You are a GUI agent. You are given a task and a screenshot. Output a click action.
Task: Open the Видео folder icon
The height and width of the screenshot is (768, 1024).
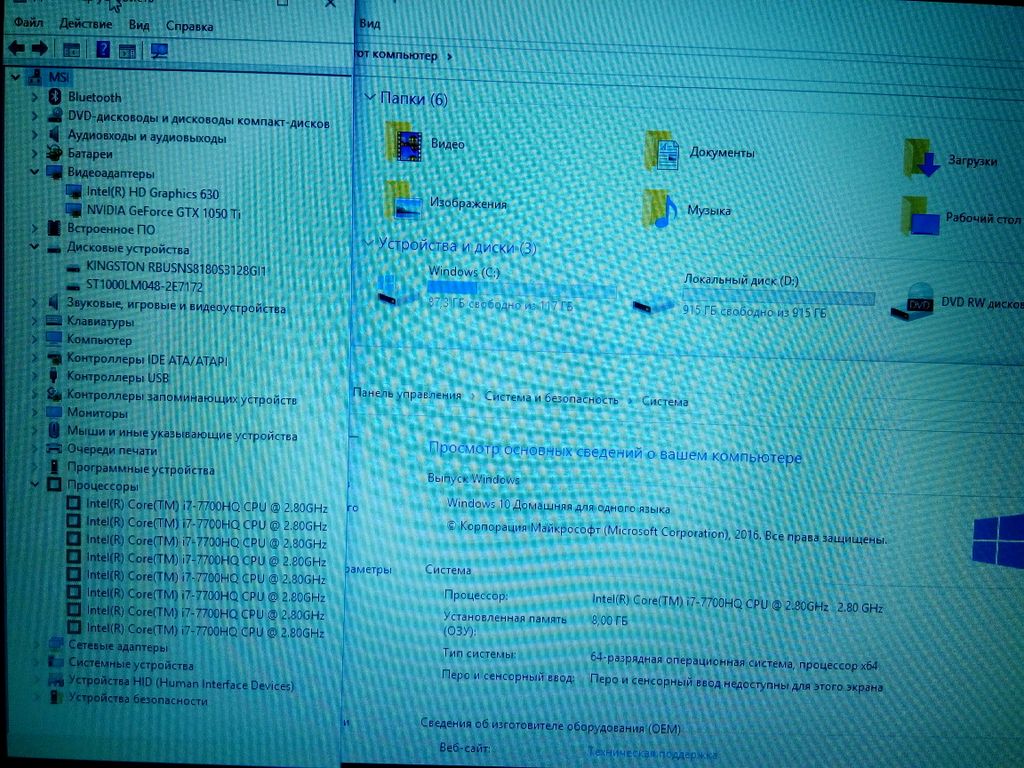tap(405, 143)
